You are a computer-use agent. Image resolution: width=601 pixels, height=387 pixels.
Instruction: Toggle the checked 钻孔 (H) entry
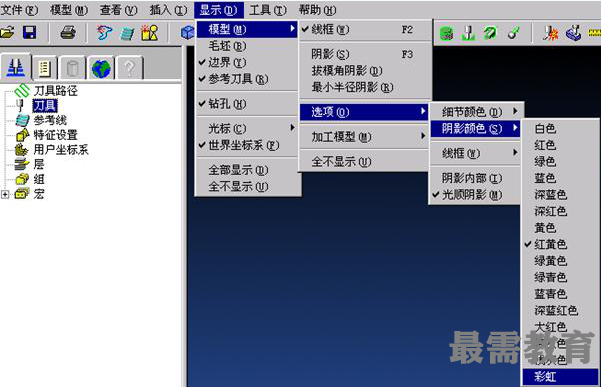[247, 104]
